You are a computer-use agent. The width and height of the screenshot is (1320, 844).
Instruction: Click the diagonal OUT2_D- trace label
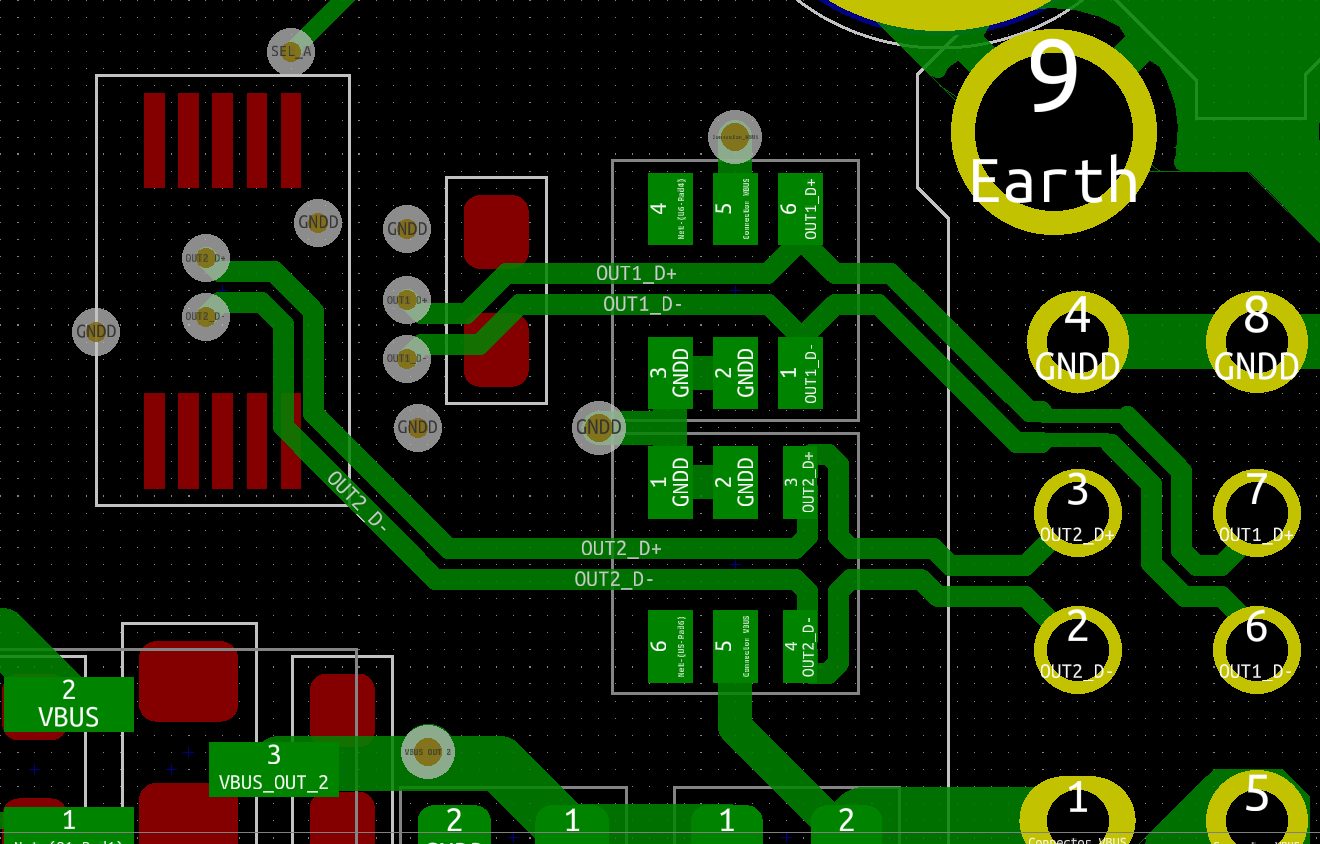(357, 500)
